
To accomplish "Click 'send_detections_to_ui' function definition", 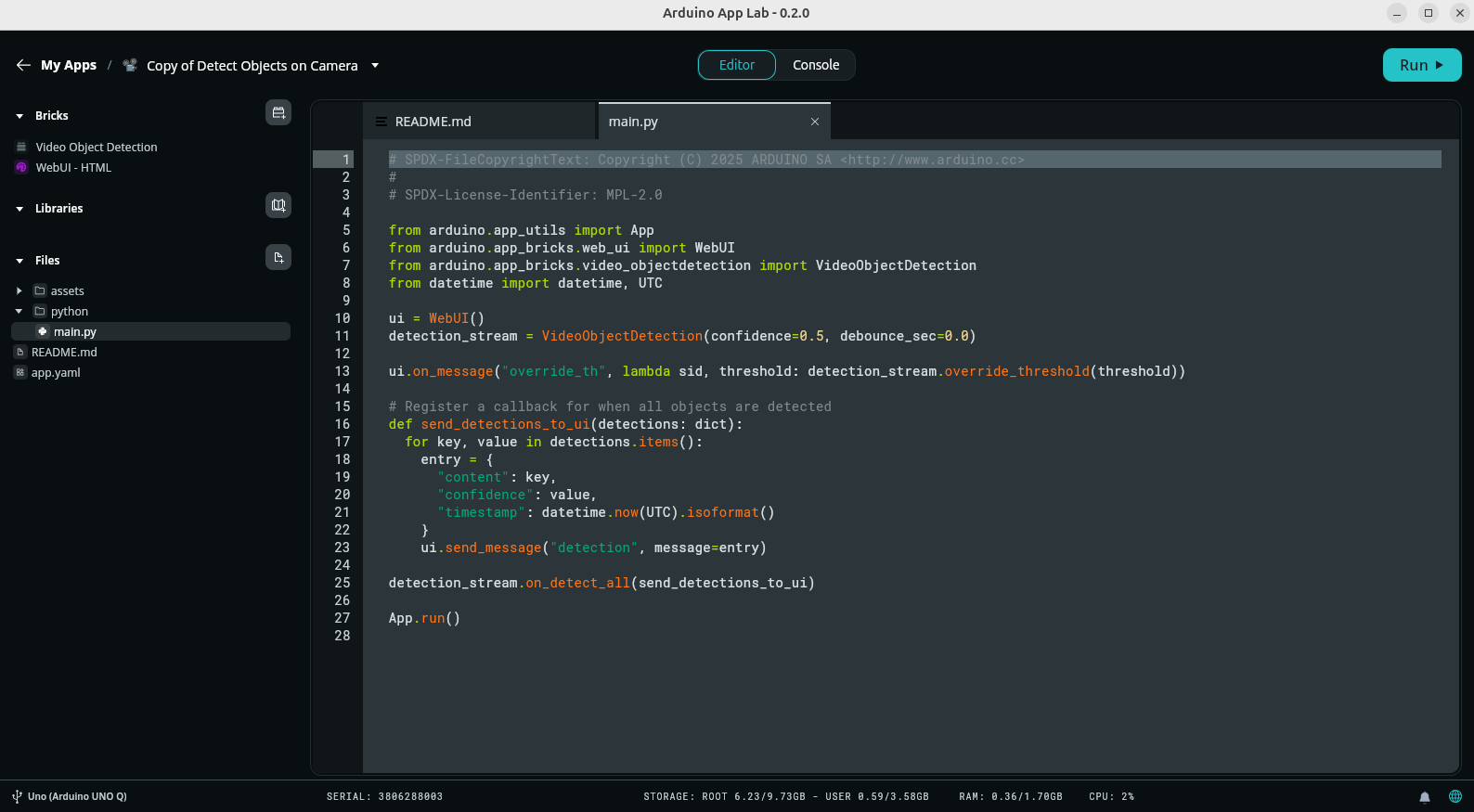I will point(505,424).
